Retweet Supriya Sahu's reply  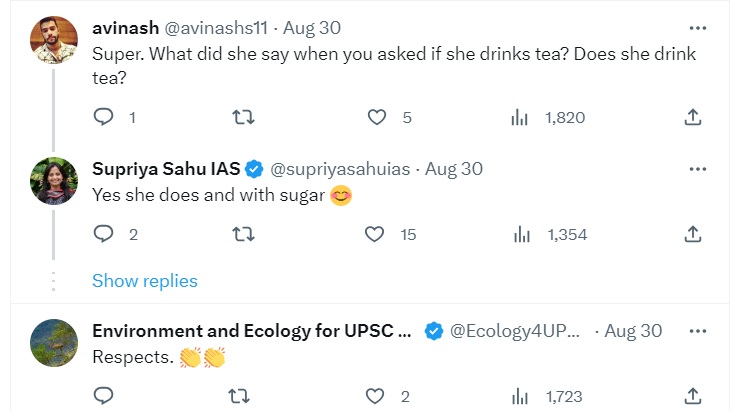(x=242, y=235)
